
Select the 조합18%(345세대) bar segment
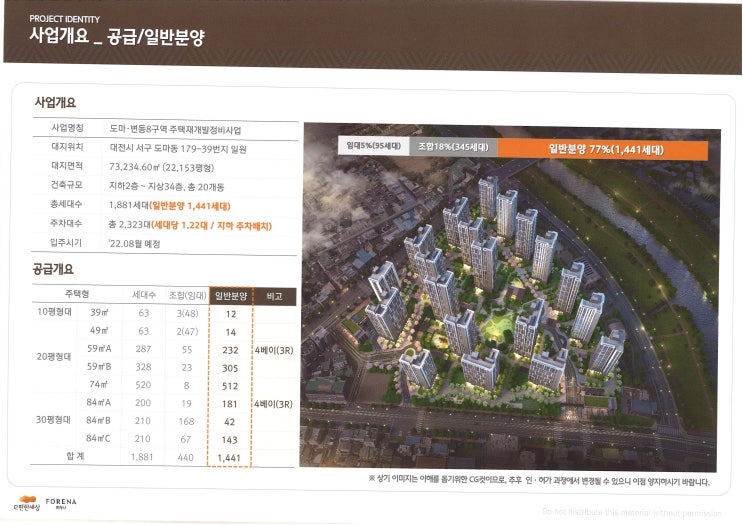(x=453, y=147)
